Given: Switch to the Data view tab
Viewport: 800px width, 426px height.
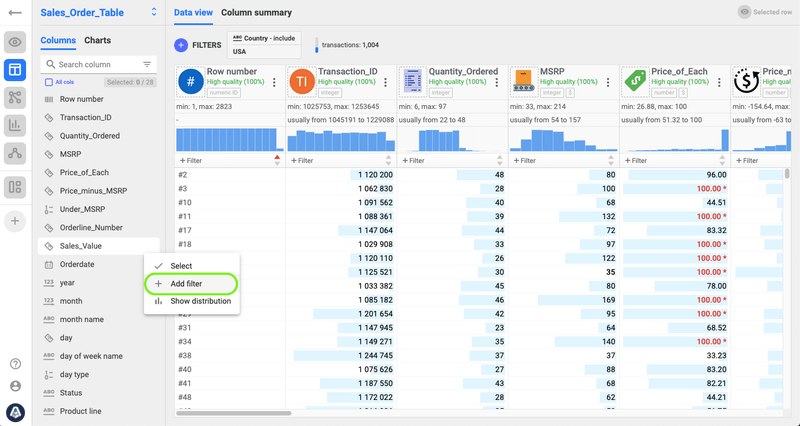Looking at the screenshot, I should [193, 12].
